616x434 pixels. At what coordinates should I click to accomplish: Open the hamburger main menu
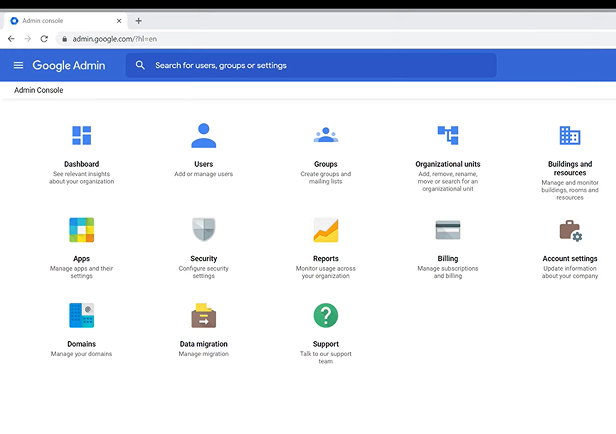[x=18, y=65]
